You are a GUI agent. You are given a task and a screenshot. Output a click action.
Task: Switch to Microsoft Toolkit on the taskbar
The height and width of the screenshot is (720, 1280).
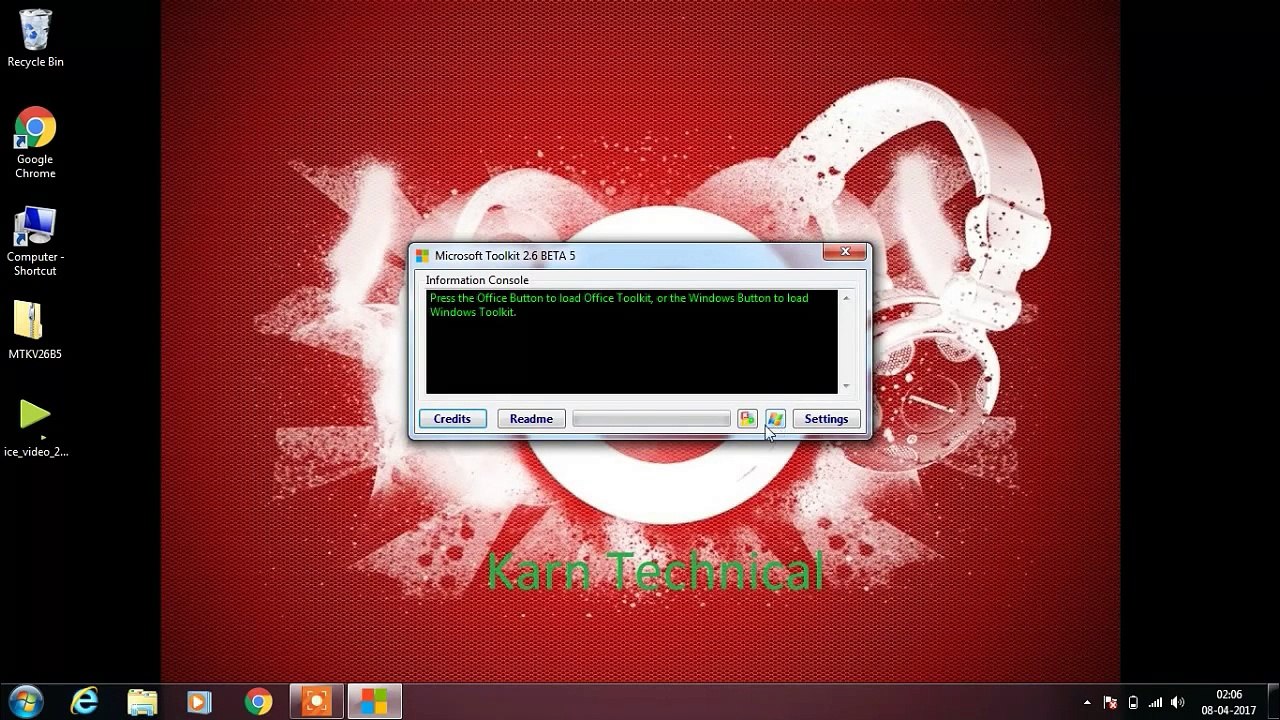pyautogui.click(x=374, y=702)
